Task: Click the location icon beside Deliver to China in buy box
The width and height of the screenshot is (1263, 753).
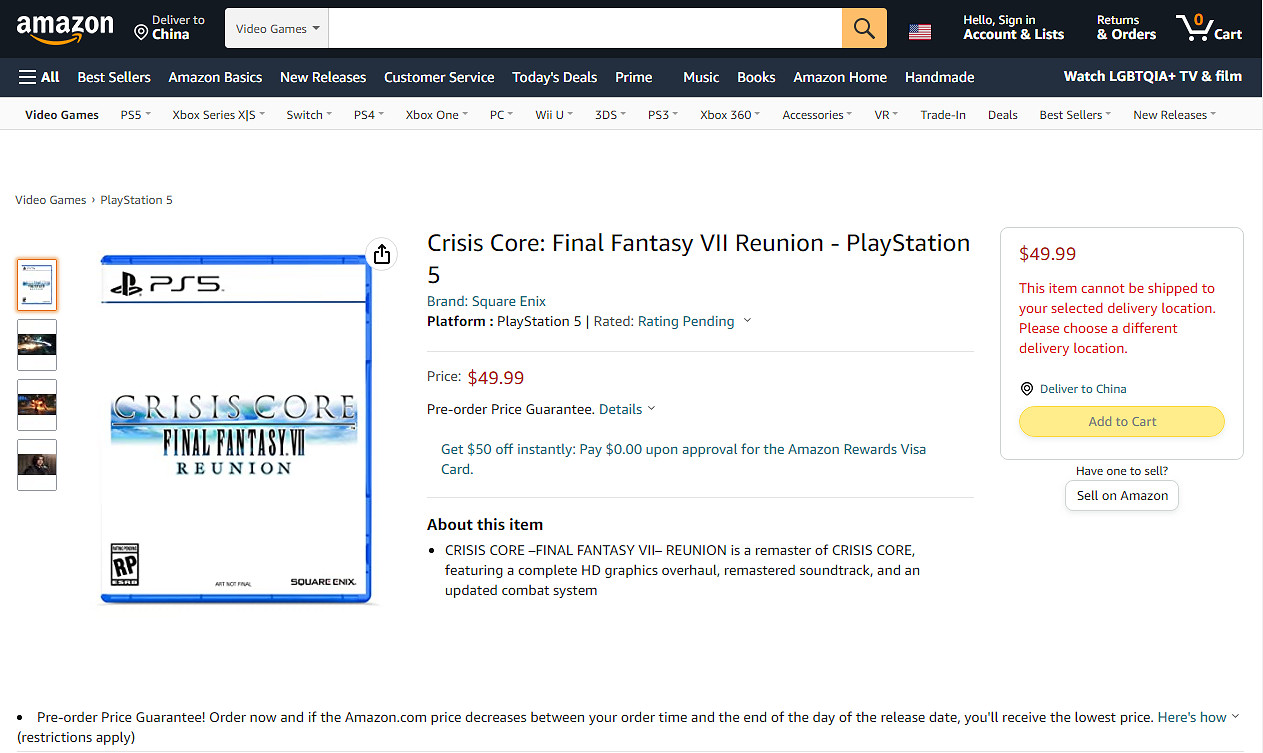Action: (x=1026, y=389)
